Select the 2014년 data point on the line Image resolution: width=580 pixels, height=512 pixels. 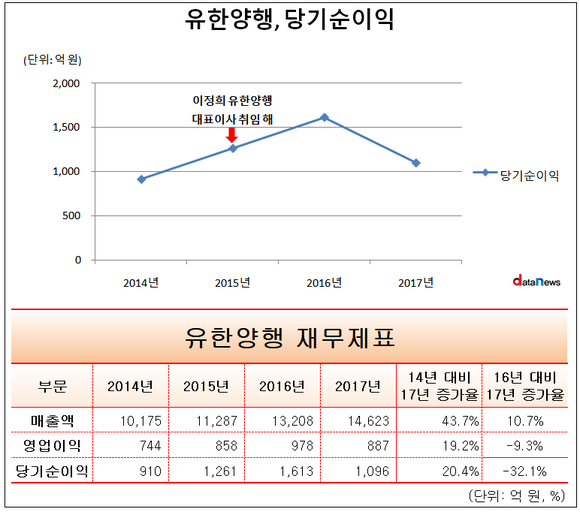pos(141,179)
